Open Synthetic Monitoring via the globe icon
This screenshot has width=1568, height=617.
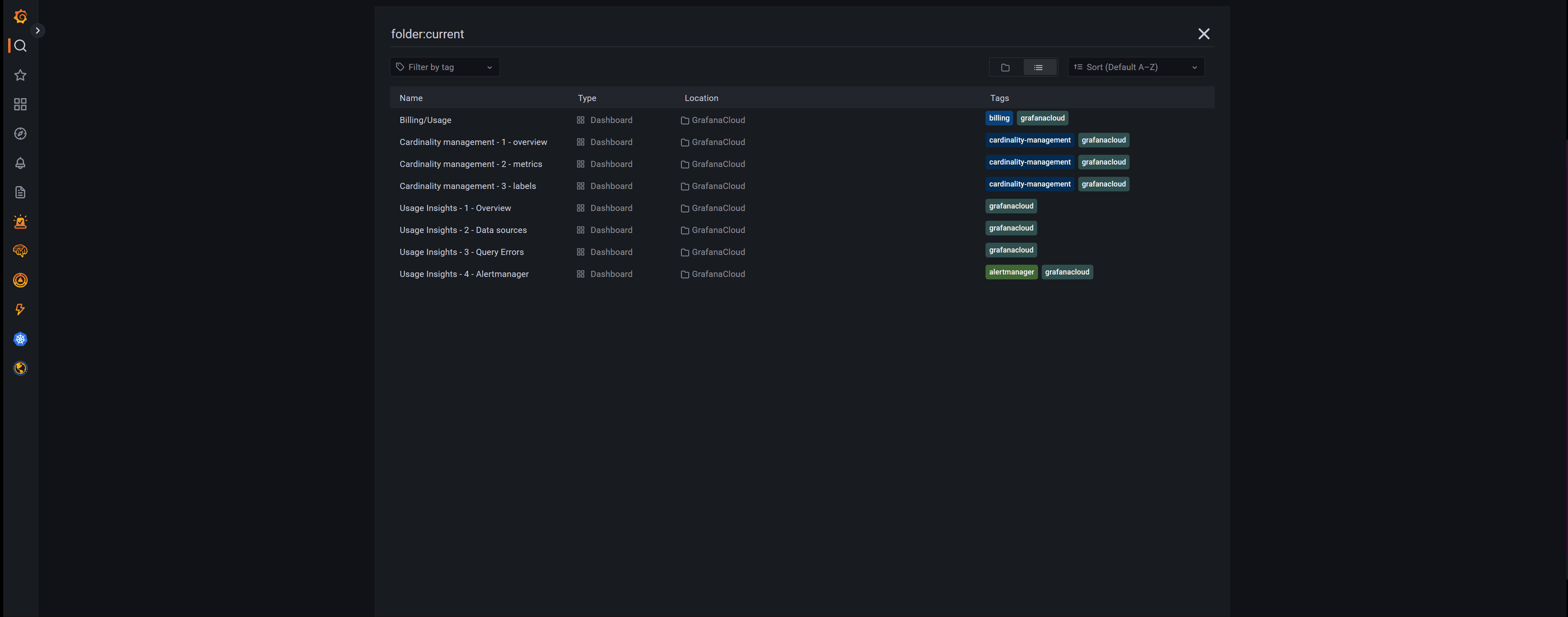click(20, 368)
